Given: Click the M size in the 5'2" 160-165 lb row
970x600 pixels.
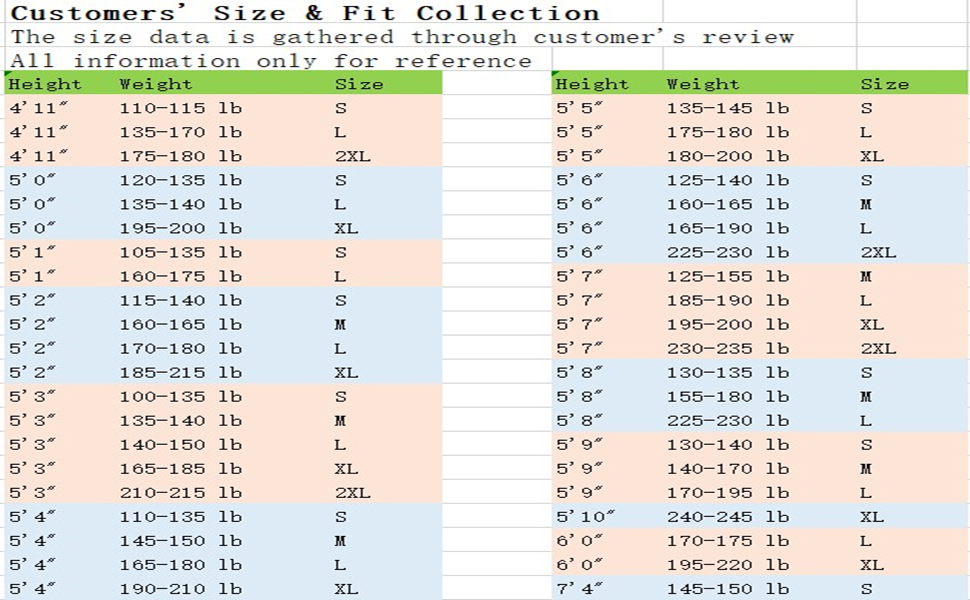Looking at the screenshot, I should [x=340, y=324].
